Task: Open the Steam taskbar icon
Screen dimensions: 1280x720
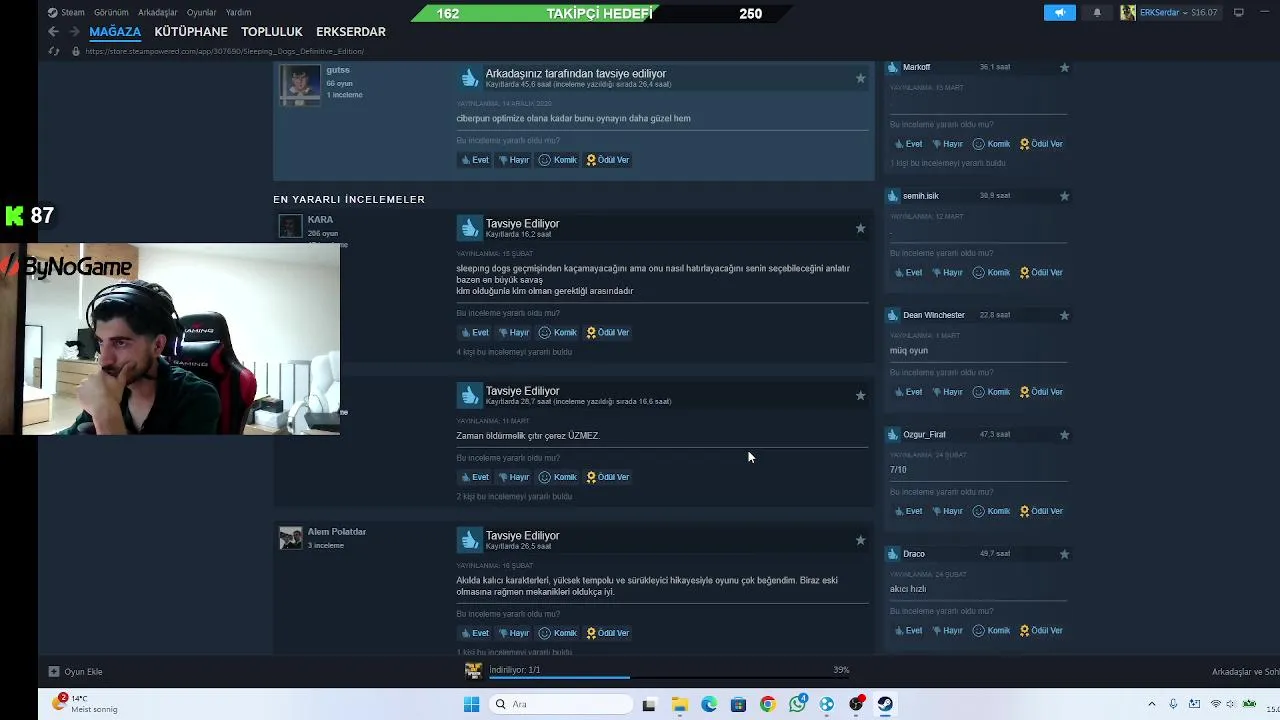Action: coord(885,704)
